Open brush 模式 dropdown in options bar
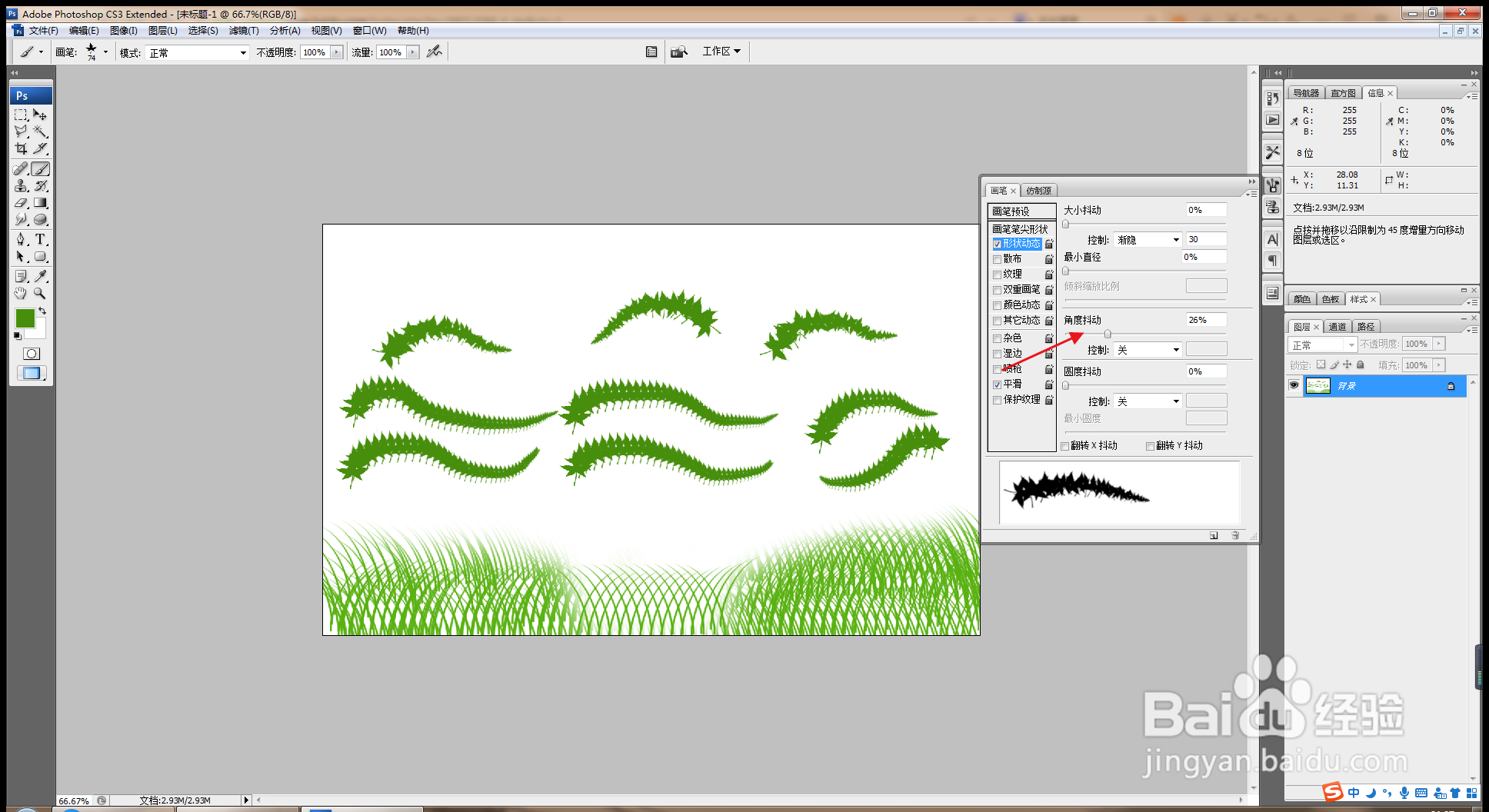1489x812 pixels. (x=198, y=52)
